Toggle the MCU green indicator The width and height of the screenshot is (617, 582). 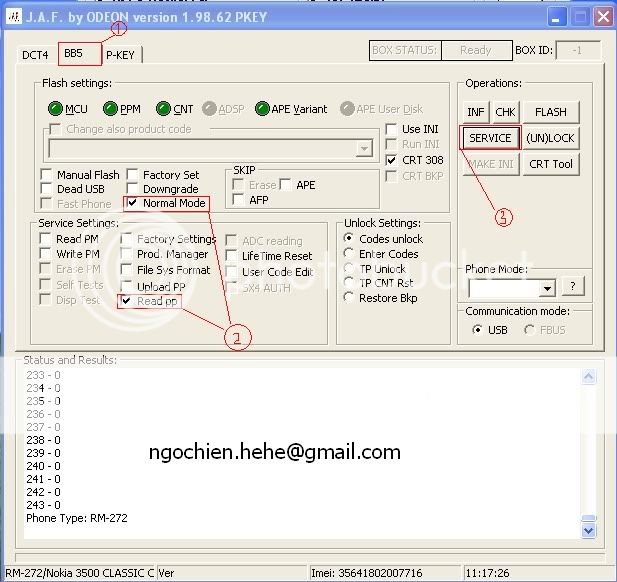coord(55,109)
